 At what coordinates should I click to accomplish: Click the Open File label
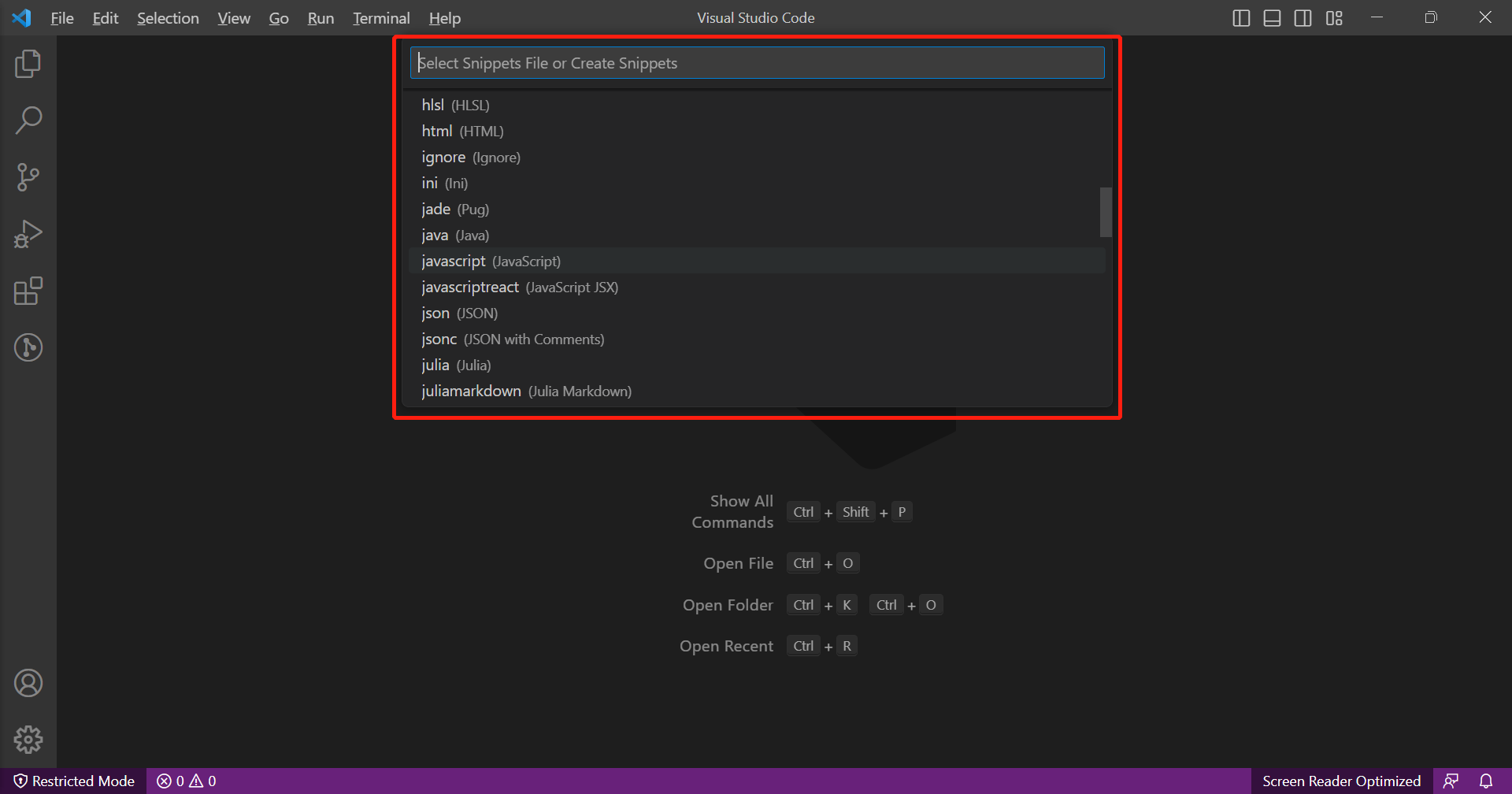[739, 563]
